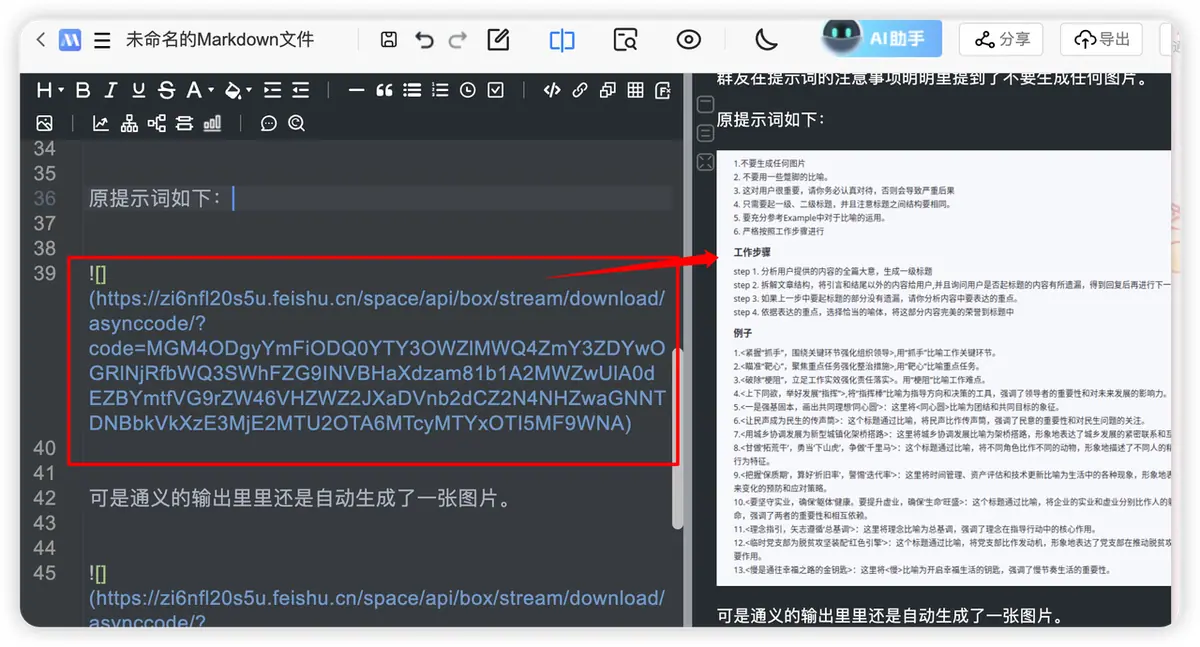
Task: Insert a flowchart blocks icon
Action: pos(184,124)
